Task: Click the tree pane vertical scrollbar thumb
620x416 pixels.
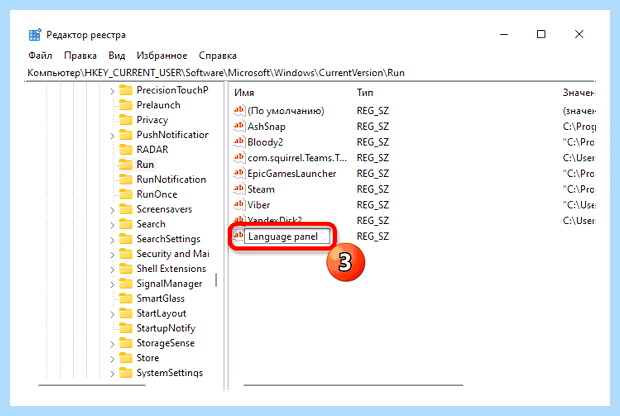Action: click(x=216, y=280)
